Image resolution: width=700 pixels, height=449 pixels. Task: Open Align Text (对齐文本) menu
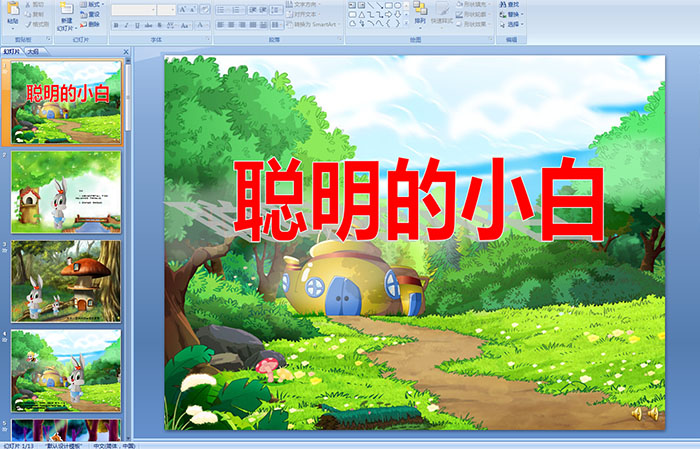[x=303, y=14]
